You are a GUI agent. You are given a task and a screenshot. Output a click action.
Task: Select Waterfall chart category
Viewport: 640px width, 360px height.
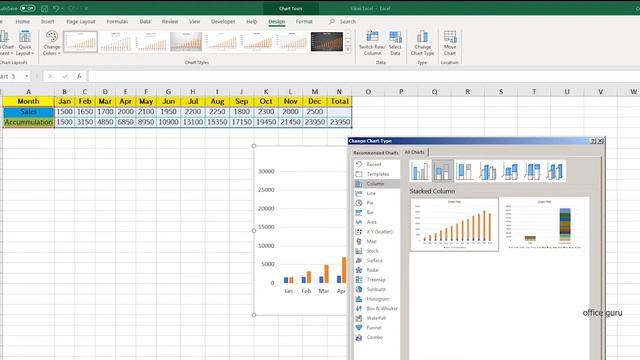(x=376, y=318)
